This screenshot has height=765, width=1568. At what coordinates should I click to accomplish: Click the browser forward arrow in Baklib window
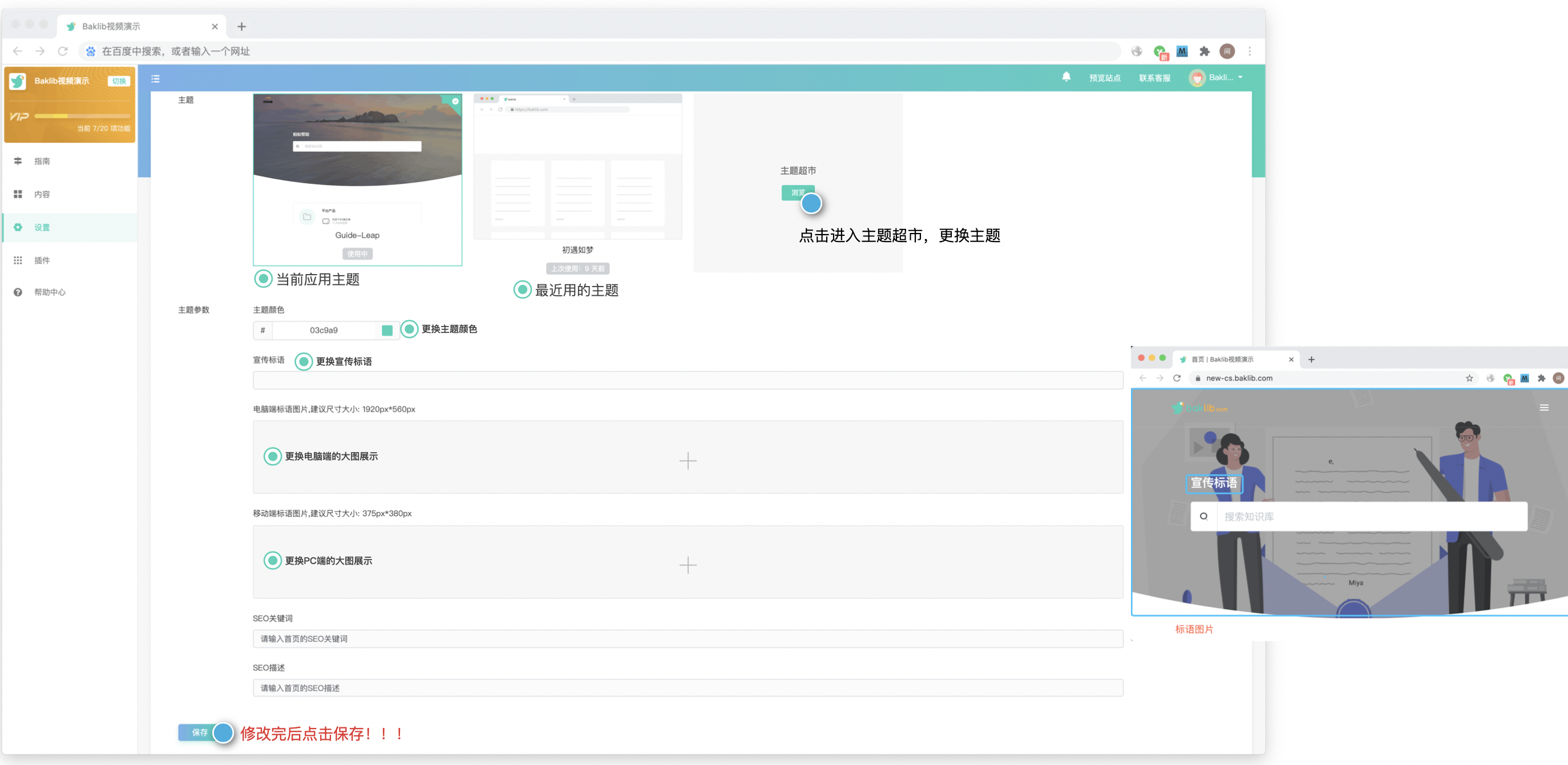(40, 51)
